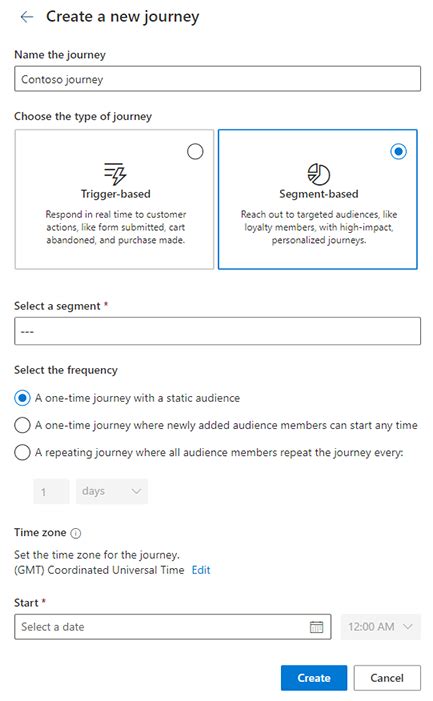Click the journey name input field
This screenshot has width=433, height=701.
pos(217,79)
